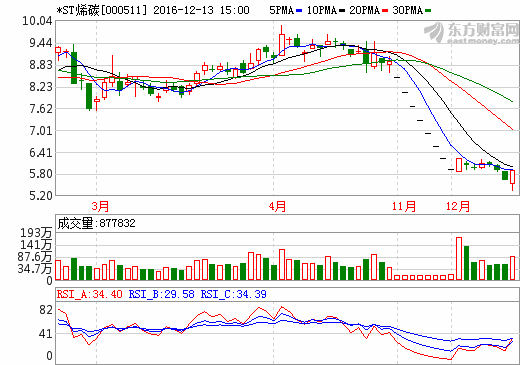520x365 pixels.
Task: Click the 20PMA red legend swatch
Action: click(385, 11)
